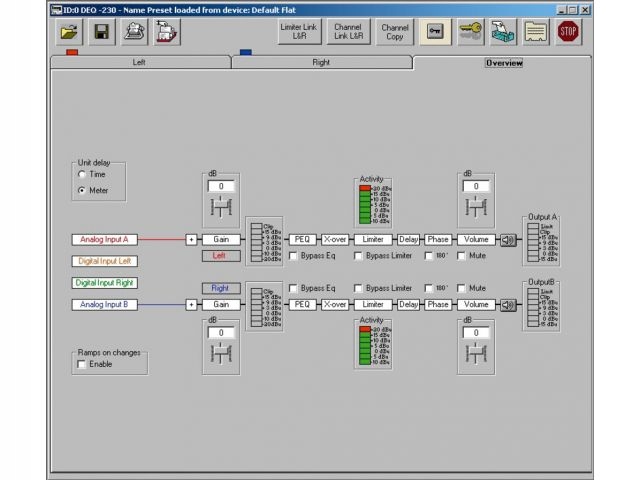Click Output B speaker icon
The height and width of the screenshot is (480, 640).
[508, 305]
